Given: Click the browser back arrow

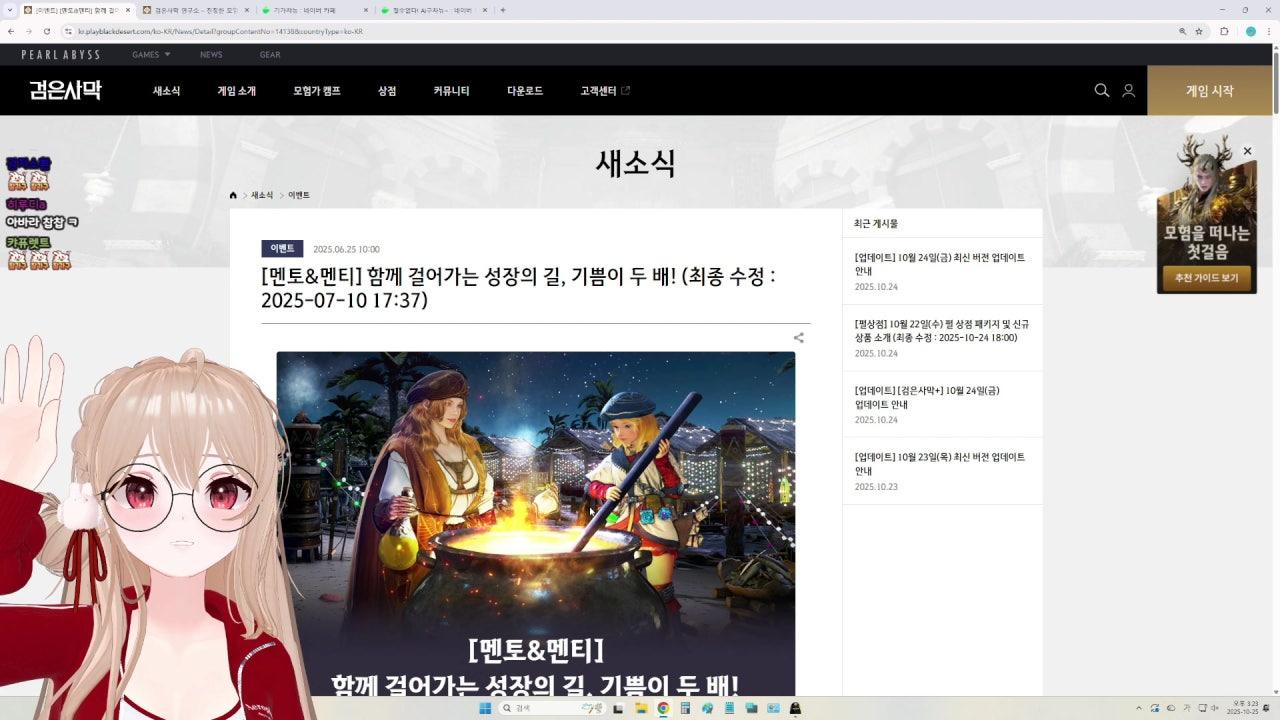Looking at the screenshot, I should (x=10, y=31).
